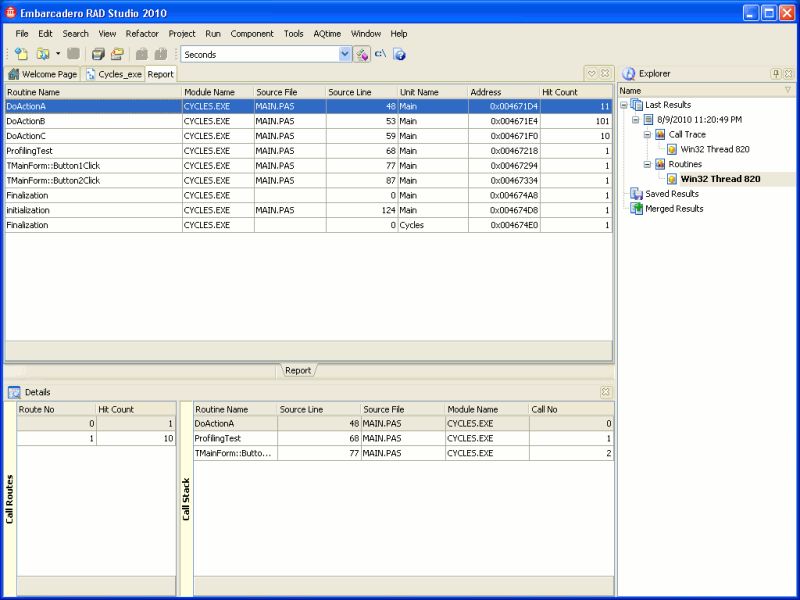
Task: Open the AQtime help icon on the toolbar
Action: 400,55
